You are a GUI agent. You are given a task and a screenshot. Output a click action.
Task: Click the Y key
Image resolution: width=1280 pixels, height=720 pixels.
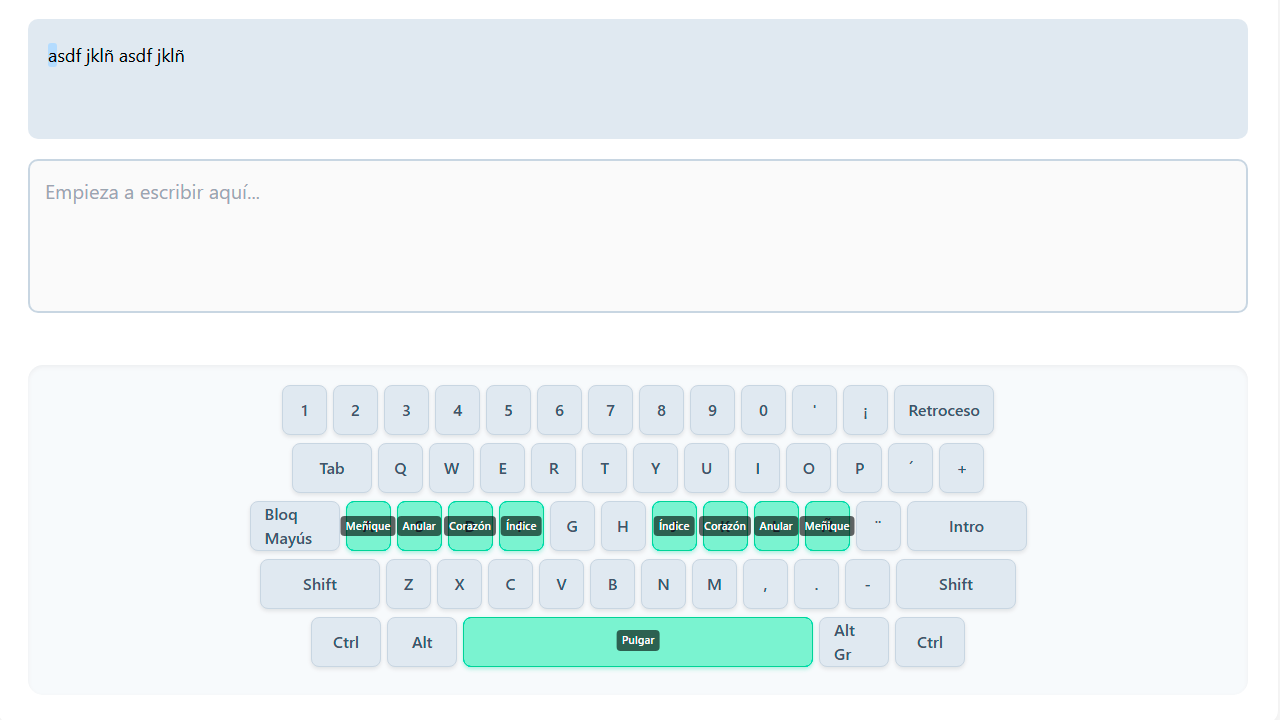coord(656,468)
